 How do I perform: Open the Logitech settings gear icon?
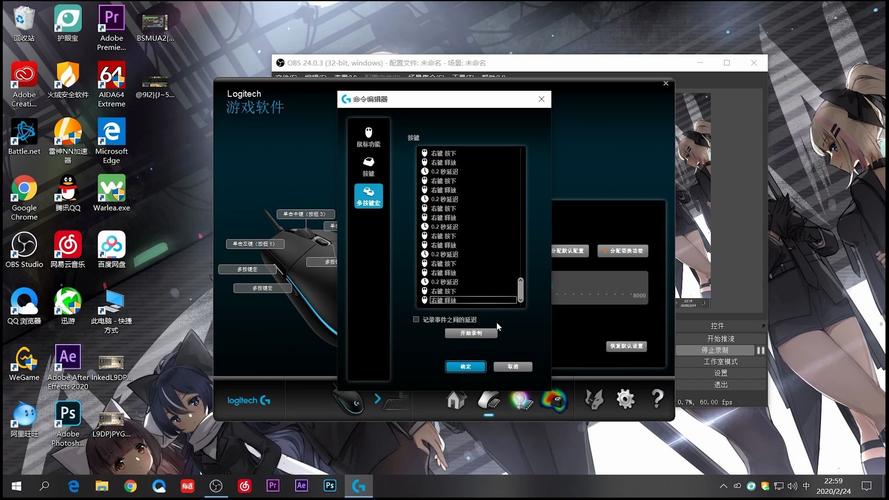pyautogui.click(x=625, y=400)
